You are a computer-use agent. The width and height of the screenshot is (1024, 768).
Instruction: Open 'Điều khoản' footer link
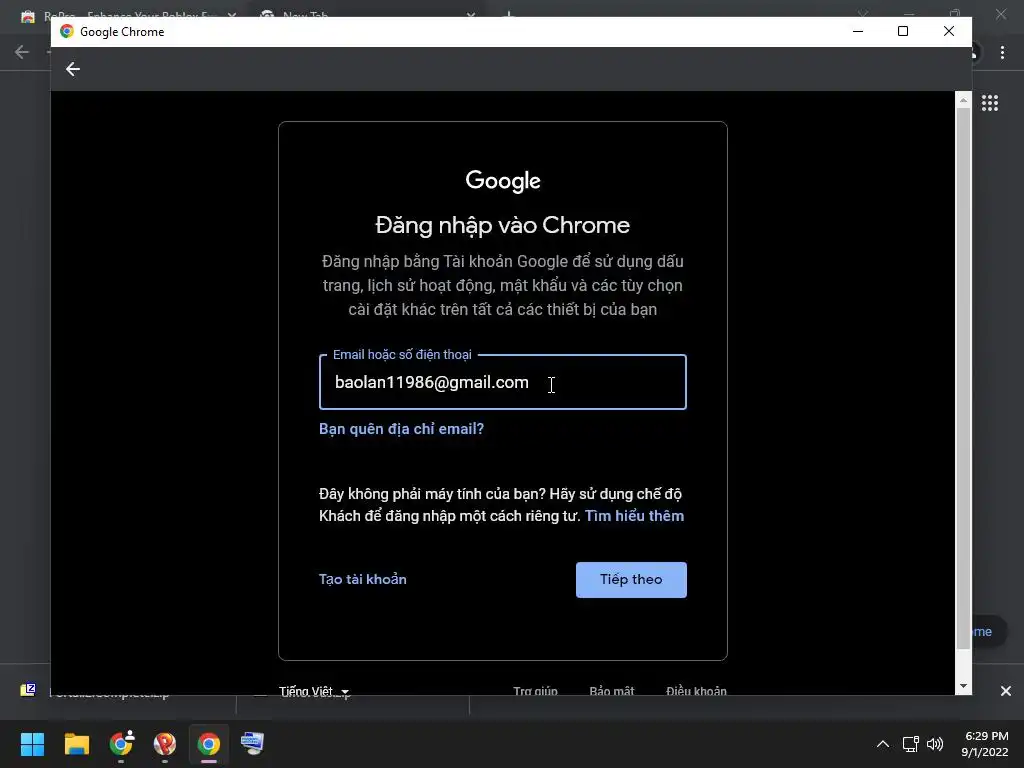[696, 691]
